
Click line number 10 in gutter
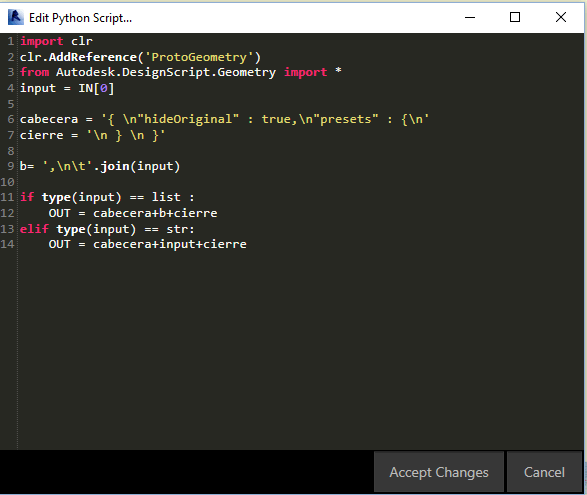7,182
